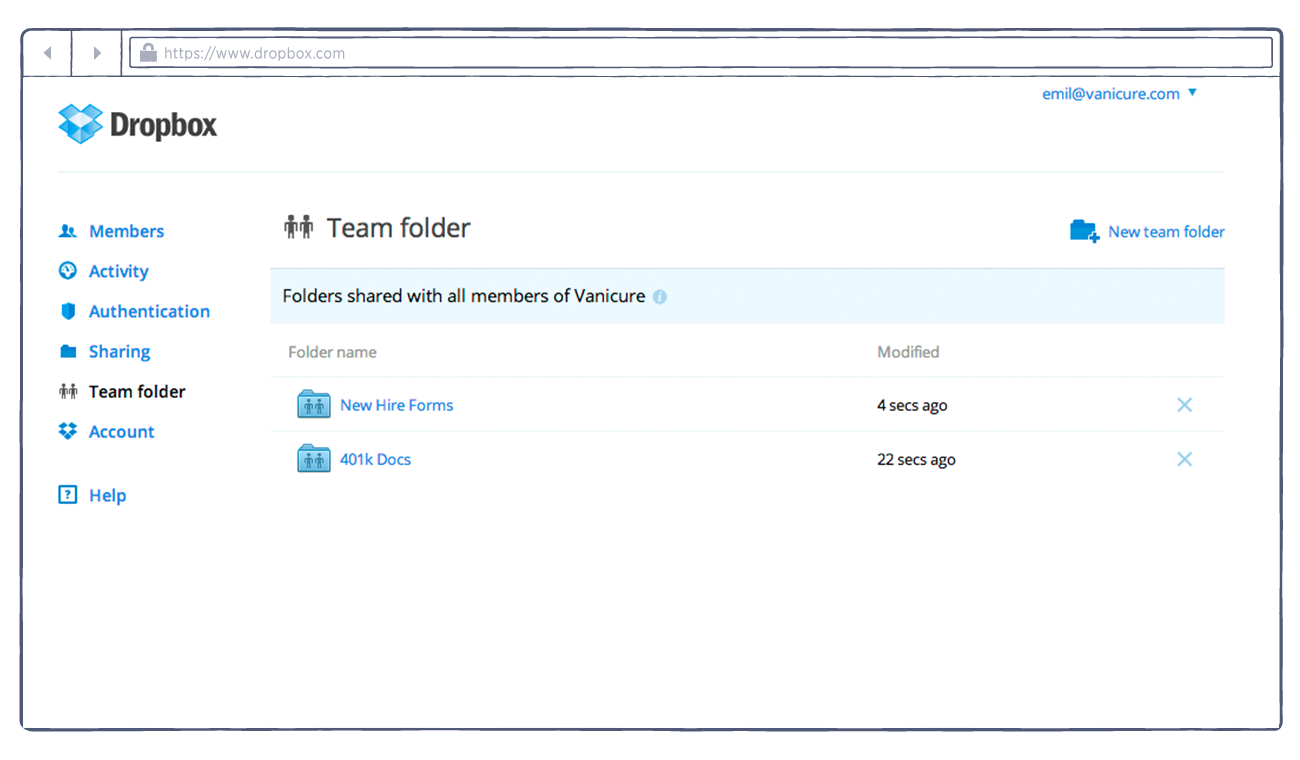Click the Team folder people icon in sidebar

pyautogui.click(x=68, y=391)
